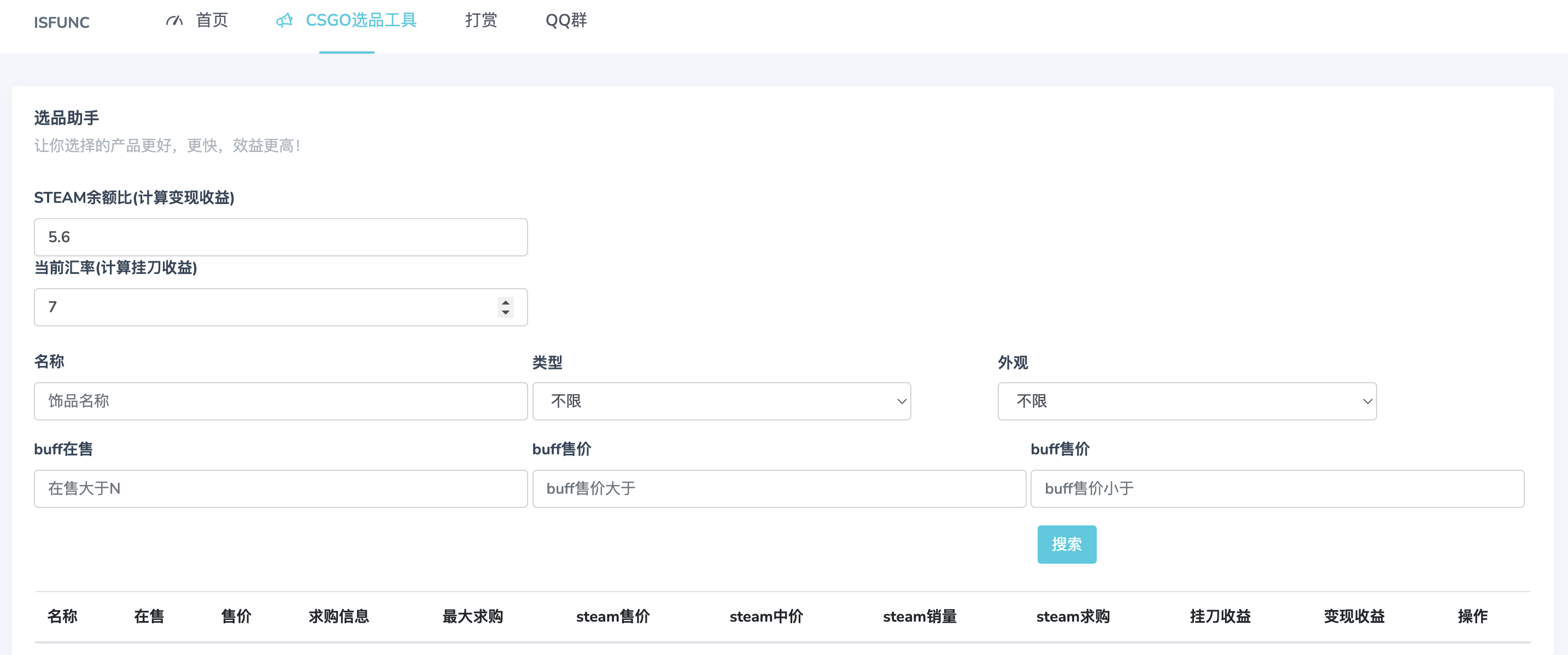This screenshot has height=655, width=1568.
Task: Click the 求购信息 column header
Action: 338,616
